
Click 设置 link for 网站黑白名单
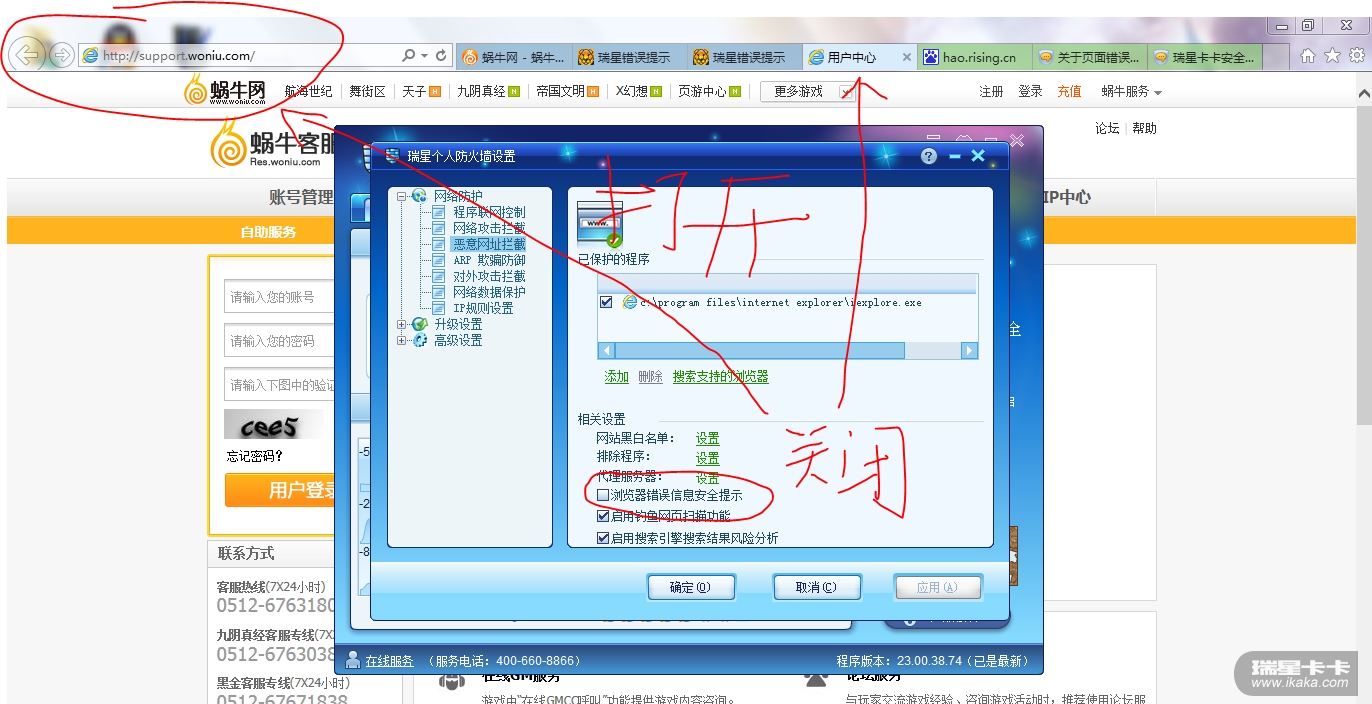[708, 438]
